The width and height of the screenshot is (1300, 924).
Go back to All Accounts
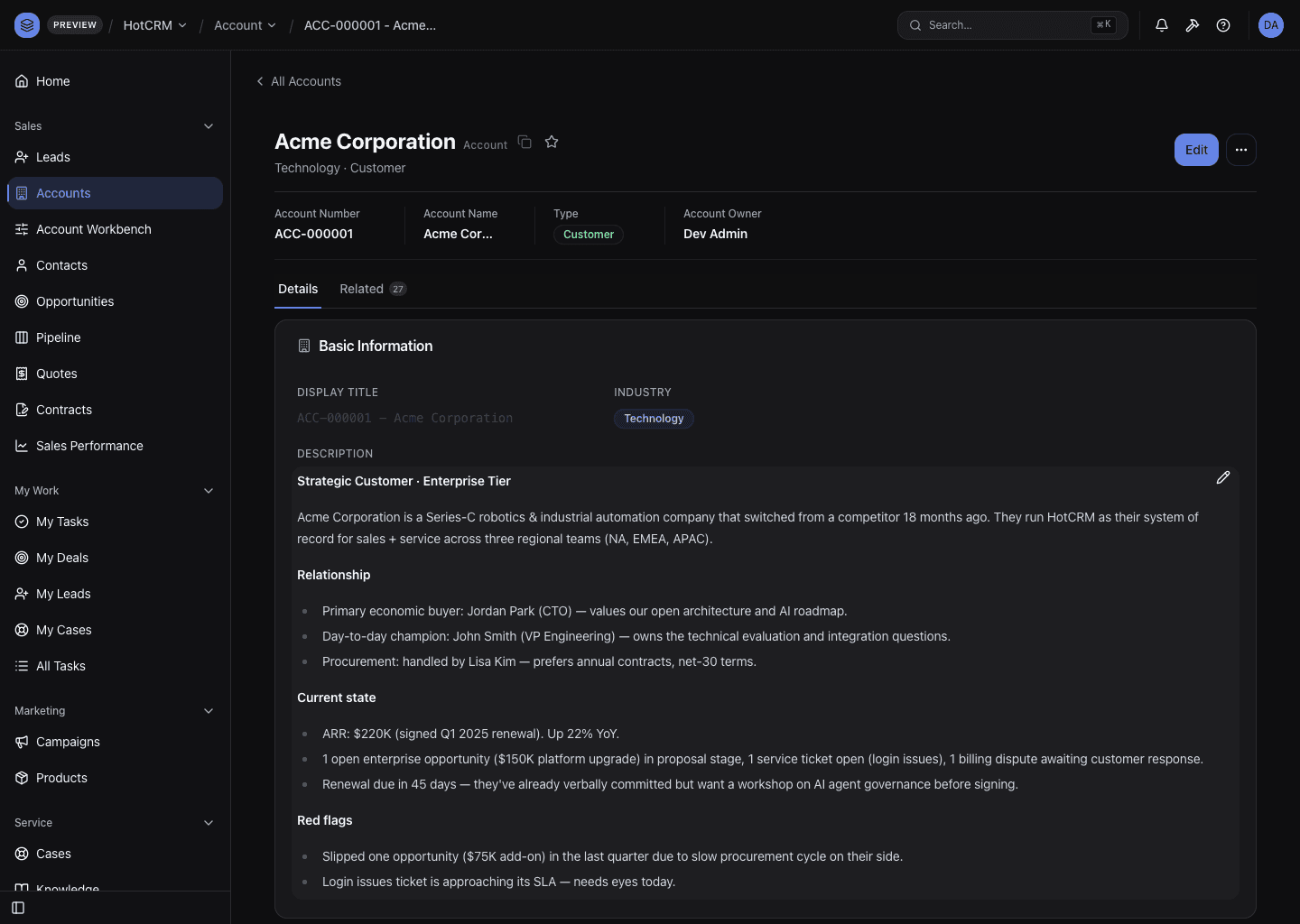[x=299, y=81]
